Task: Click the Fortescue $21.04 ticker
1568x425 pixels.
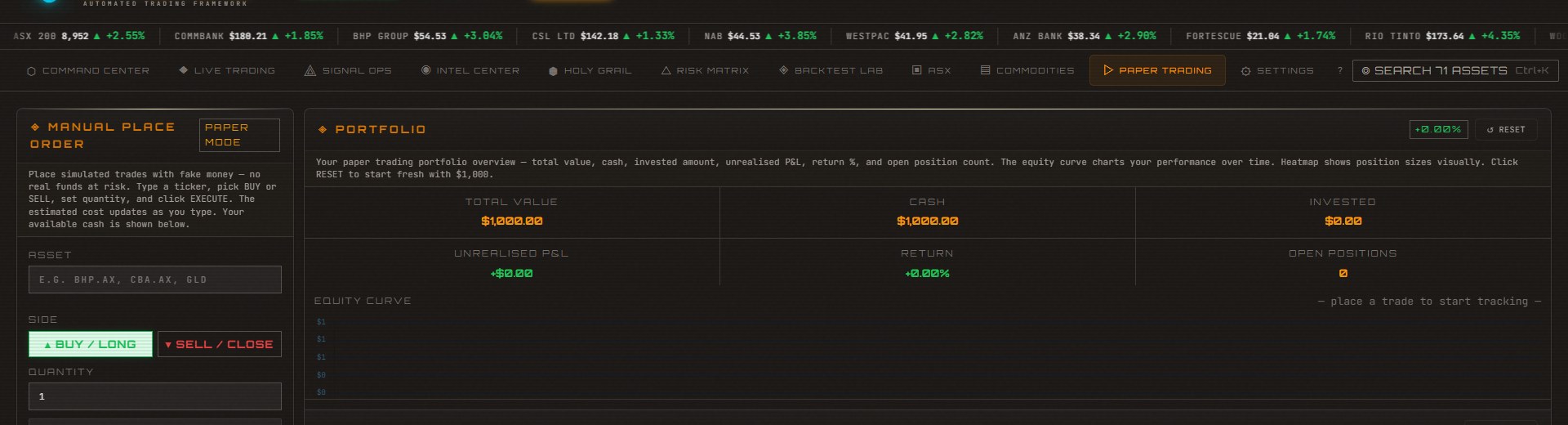Action: tap(1261, 36)
